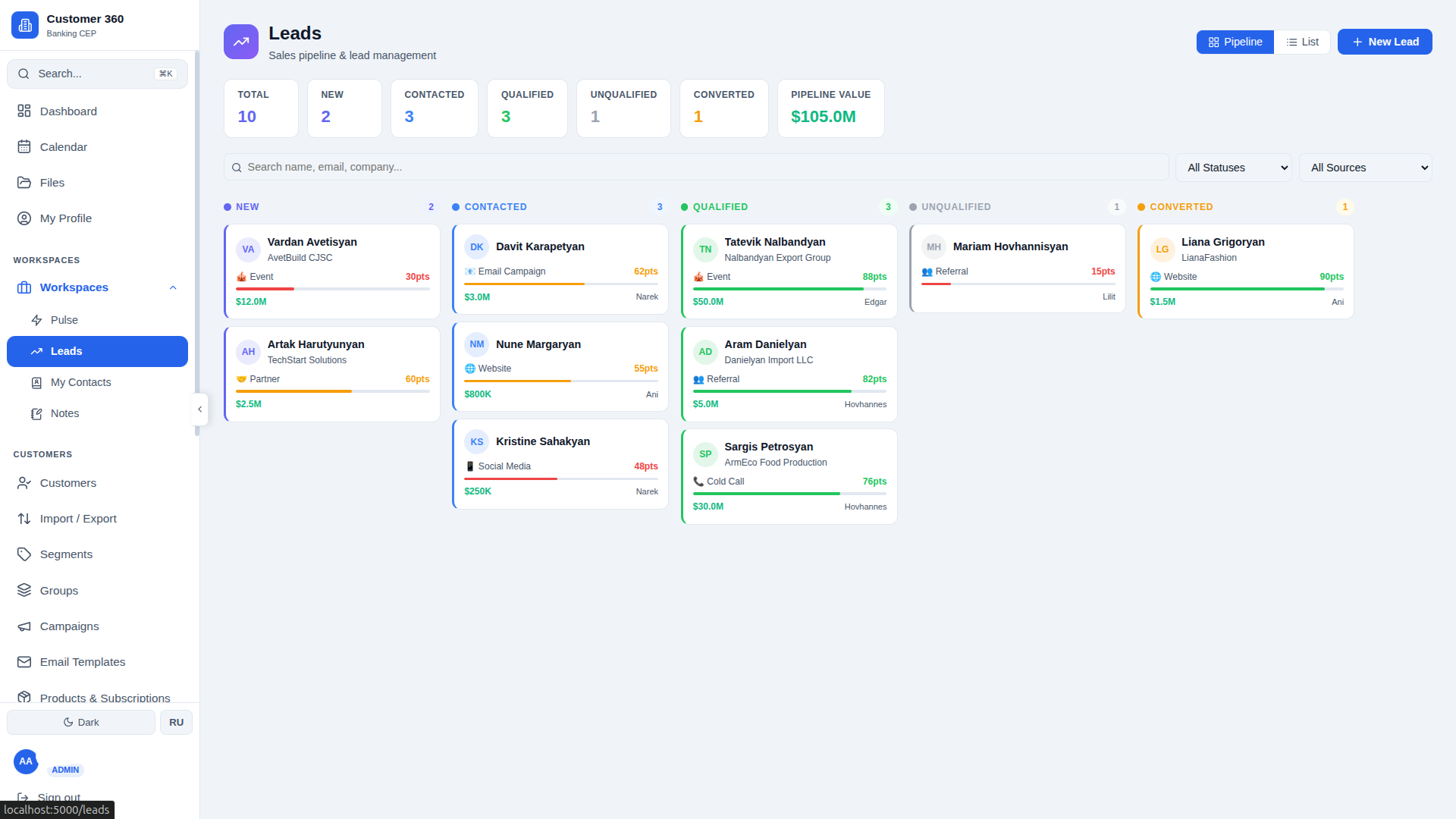Click the Notes edit icon
The width and height of the screenshot is (1456, 819).
(36, 414)
